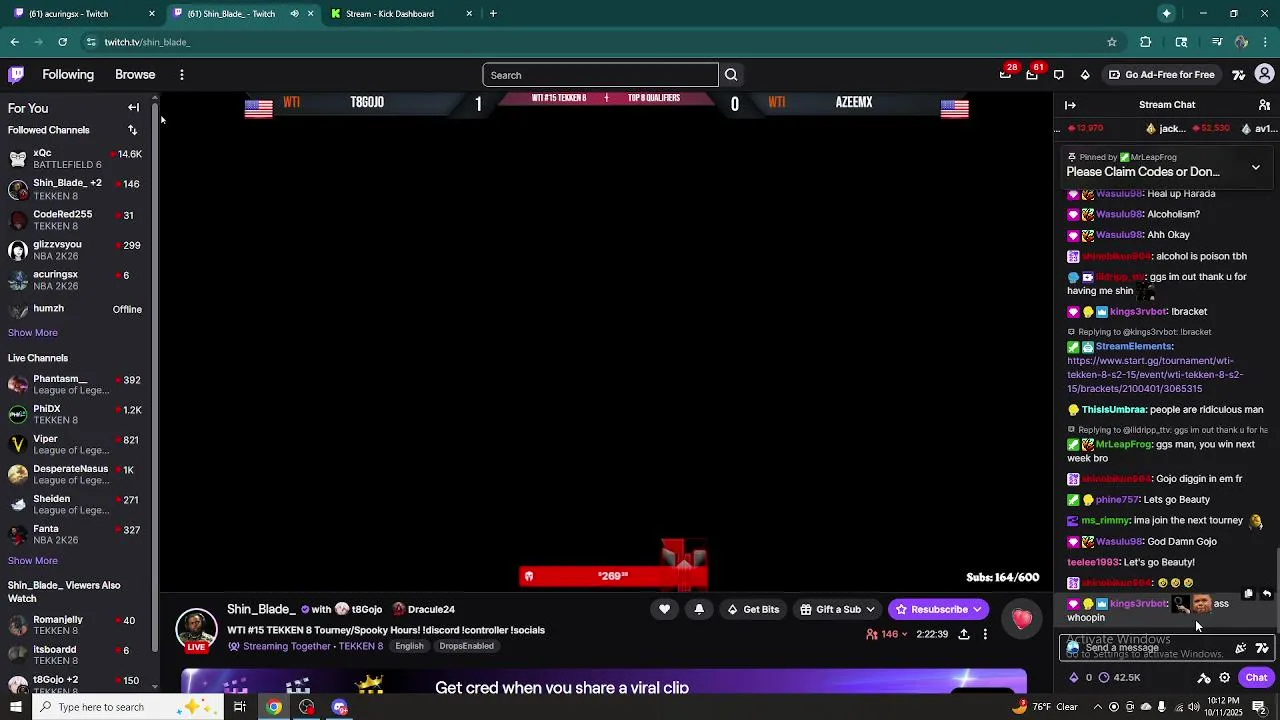Focus the Twitch search field

(600, 75)
